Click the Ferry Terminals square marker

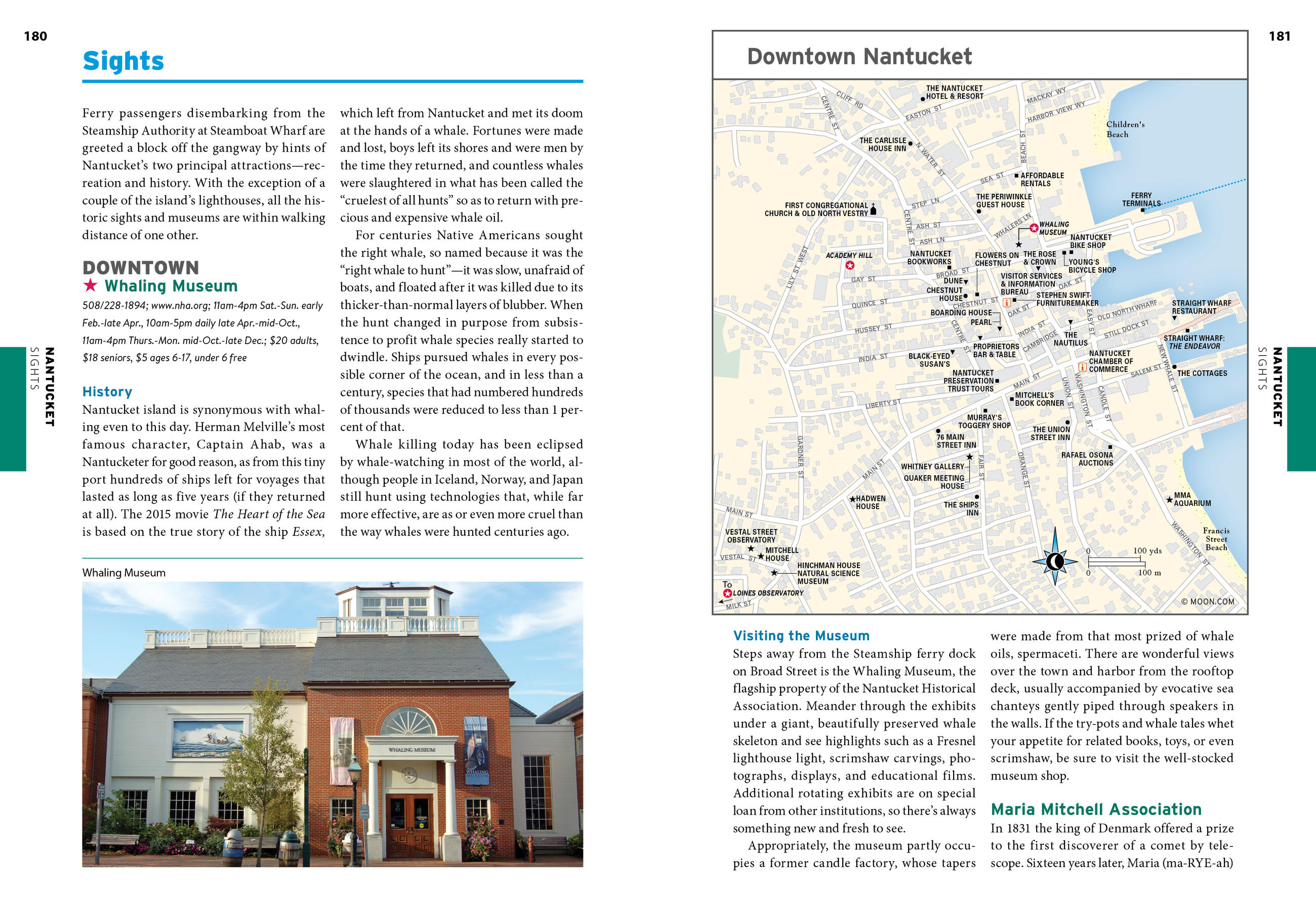1142,210
